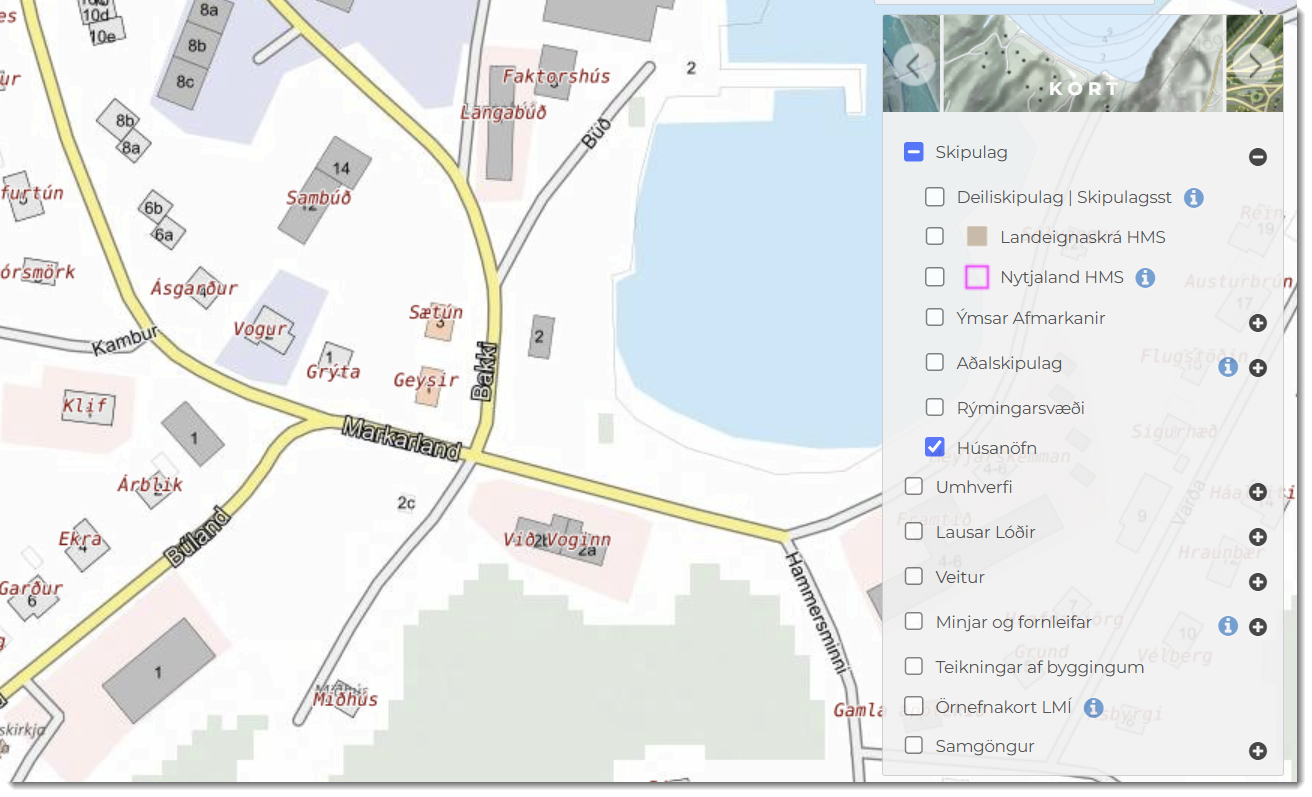Tick the Landeignaskrá HMS checkbox

[935, 236]
